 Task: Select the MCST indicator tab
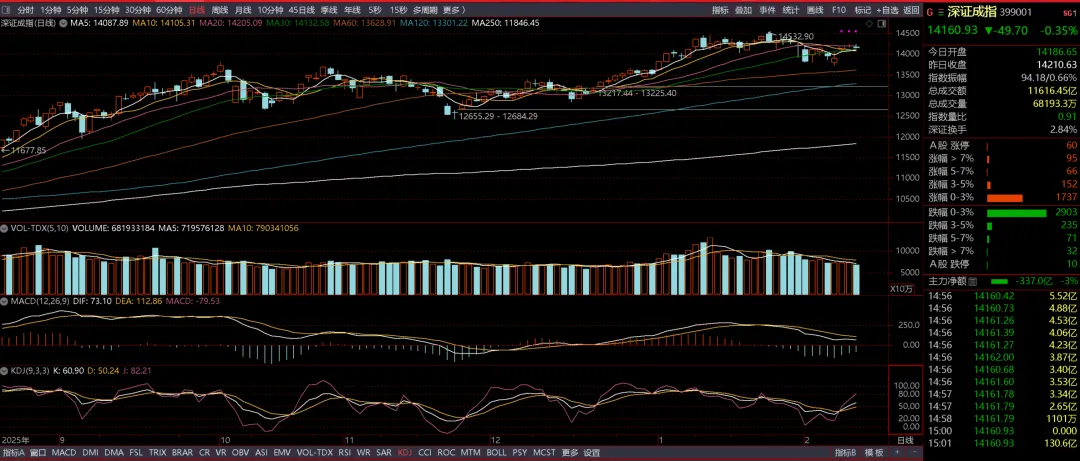[544, 453]
